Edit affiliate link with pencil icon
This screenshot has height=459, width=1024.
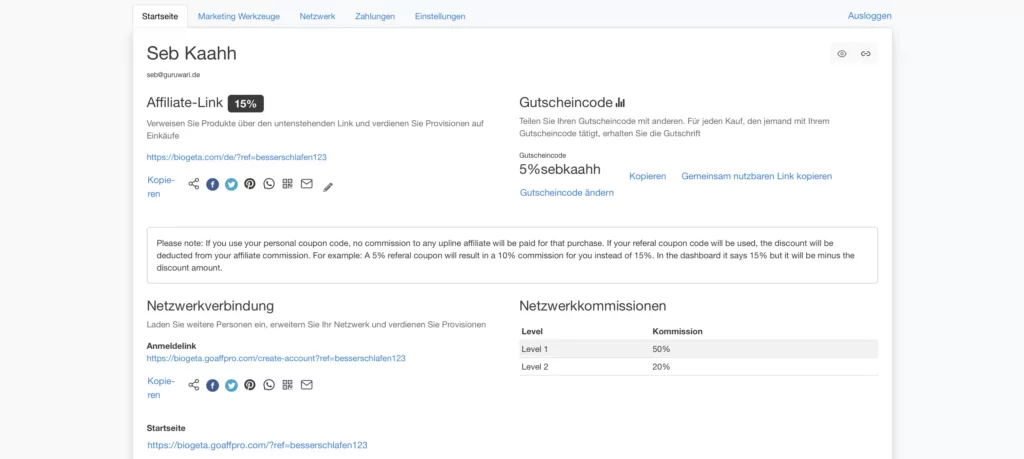coord(328,186)
